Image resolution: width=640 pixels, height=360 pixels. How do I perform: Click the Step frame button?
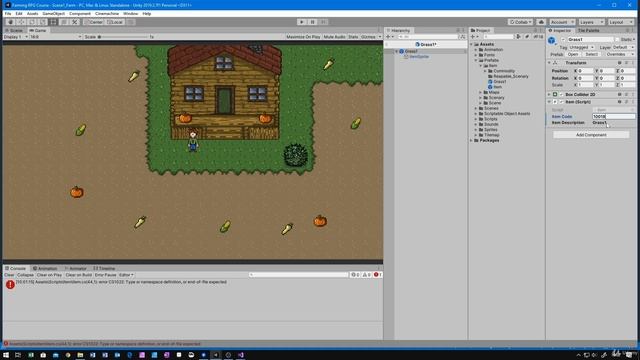point(323,22)
